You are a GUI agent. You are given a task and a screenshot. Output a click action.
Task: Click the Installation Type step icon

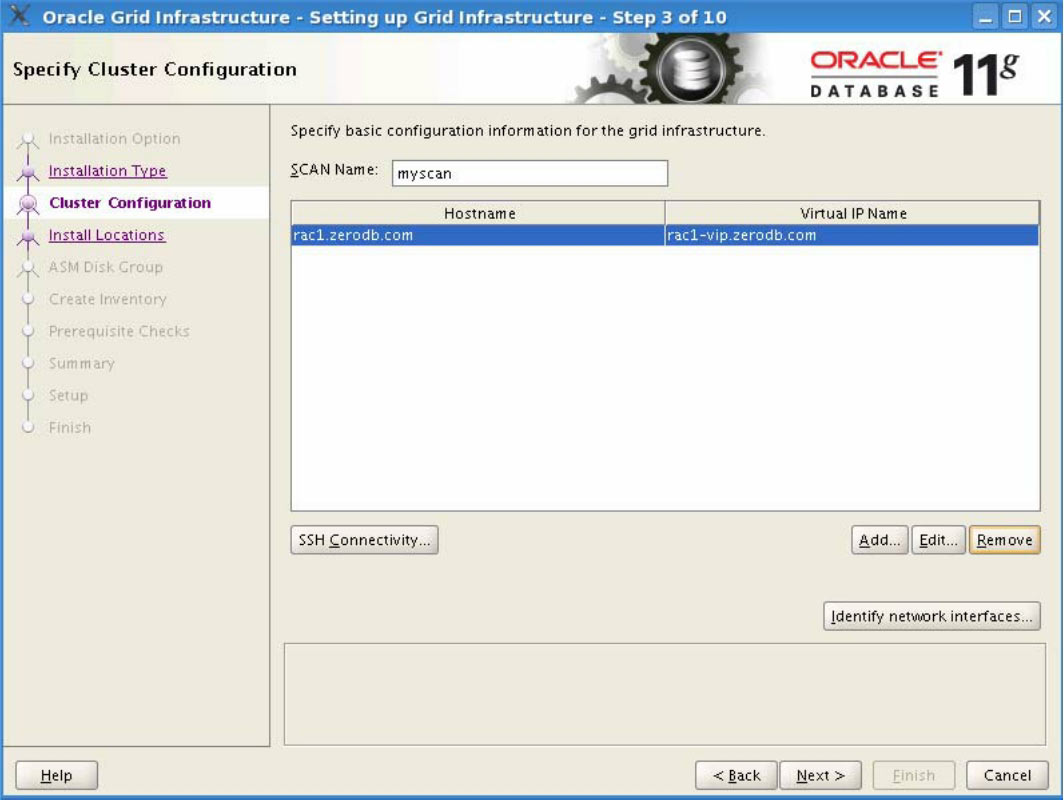point(29,172)
